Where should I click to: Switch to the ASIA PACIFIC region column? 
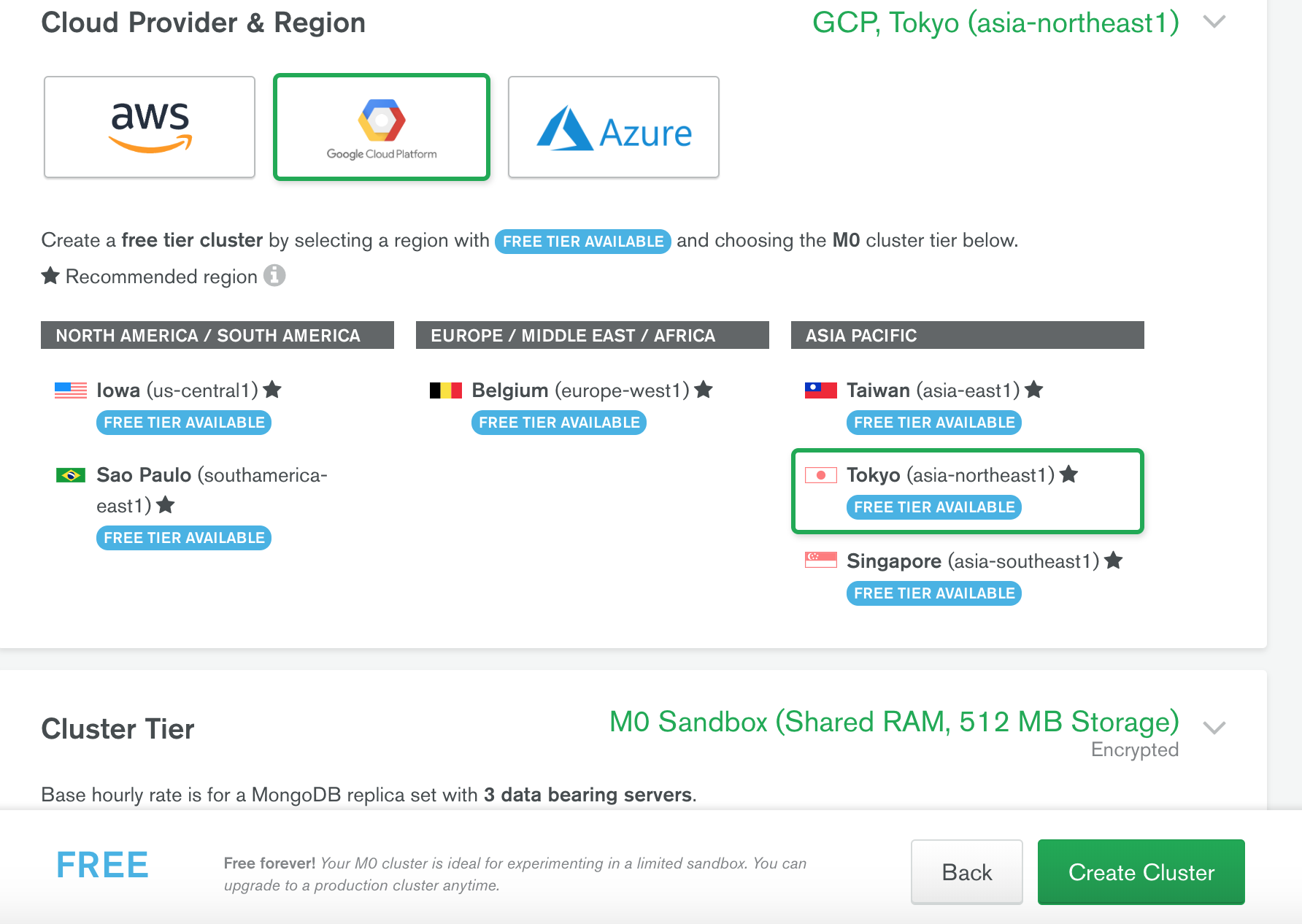pos(967,335)
